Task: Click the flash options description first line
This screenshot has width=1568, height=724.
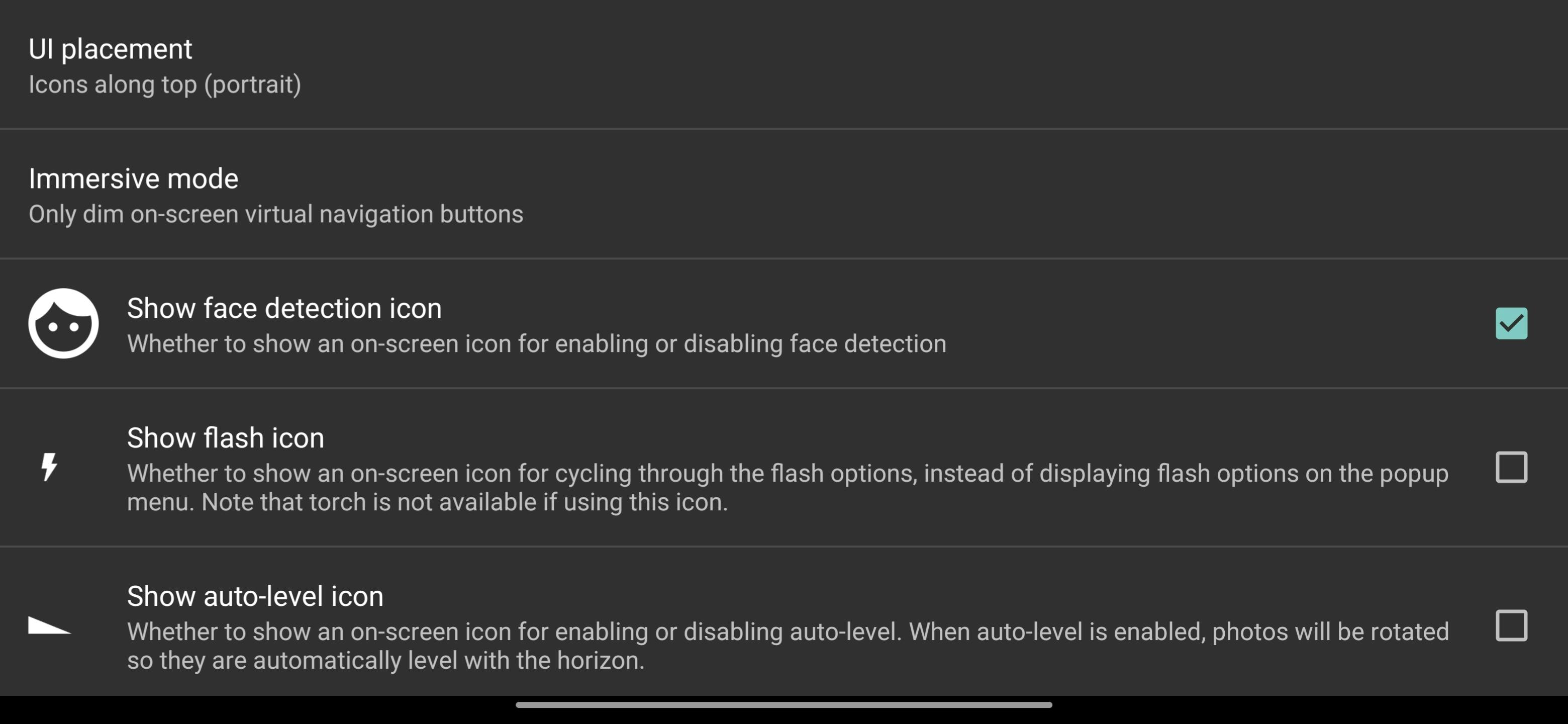Action: click(787, 474)
